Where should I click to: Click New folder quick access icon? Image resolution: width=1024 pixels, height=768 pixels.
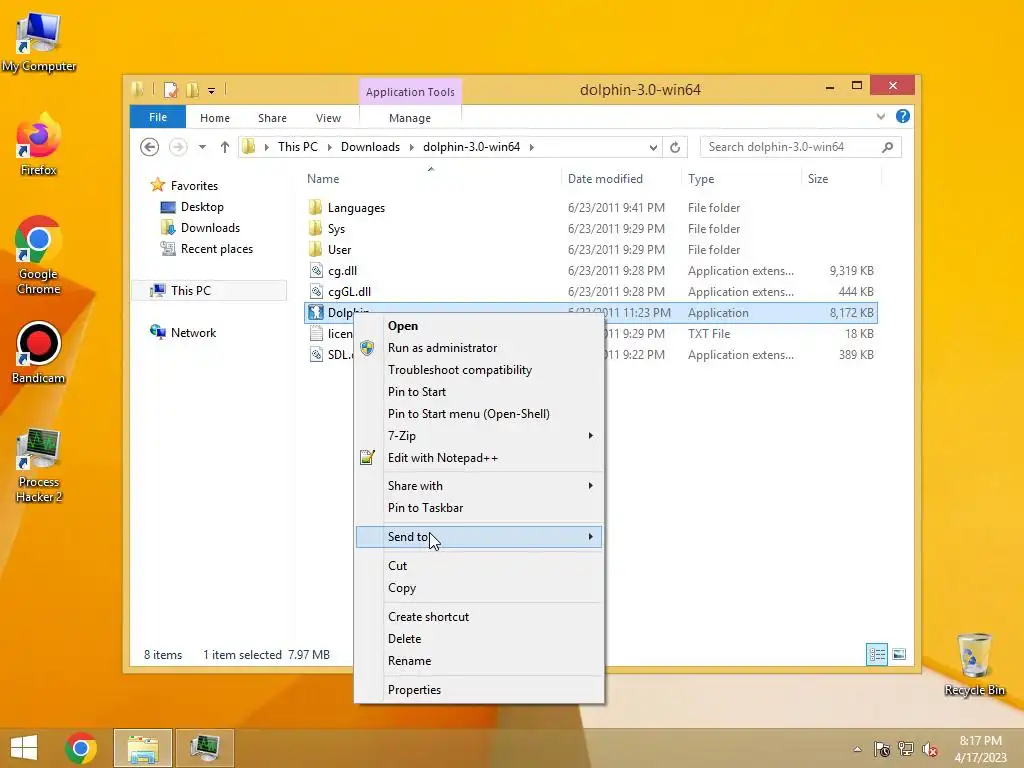click(x=193, y=90)
